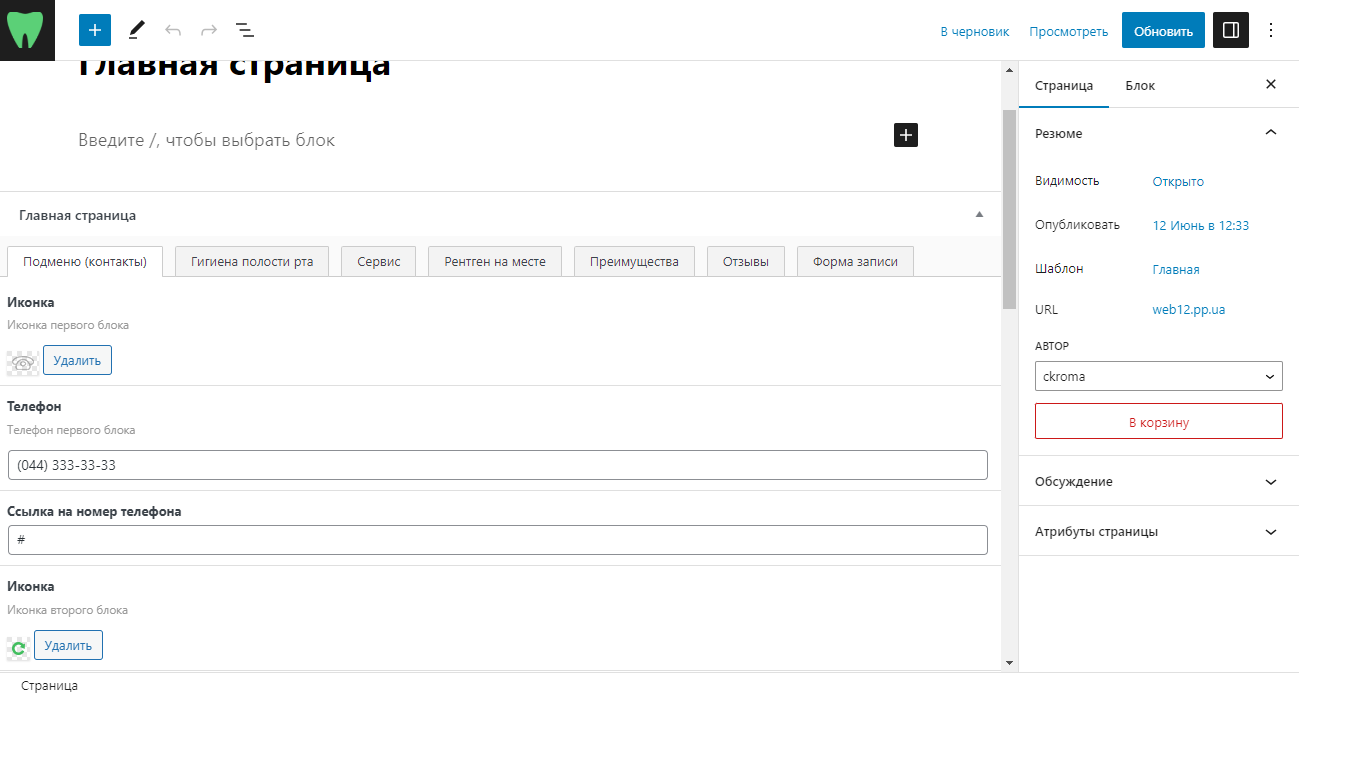Open the author dropdown showing ckroma
Viewport: 1366px width, 768px height.
coord(1158,376)
